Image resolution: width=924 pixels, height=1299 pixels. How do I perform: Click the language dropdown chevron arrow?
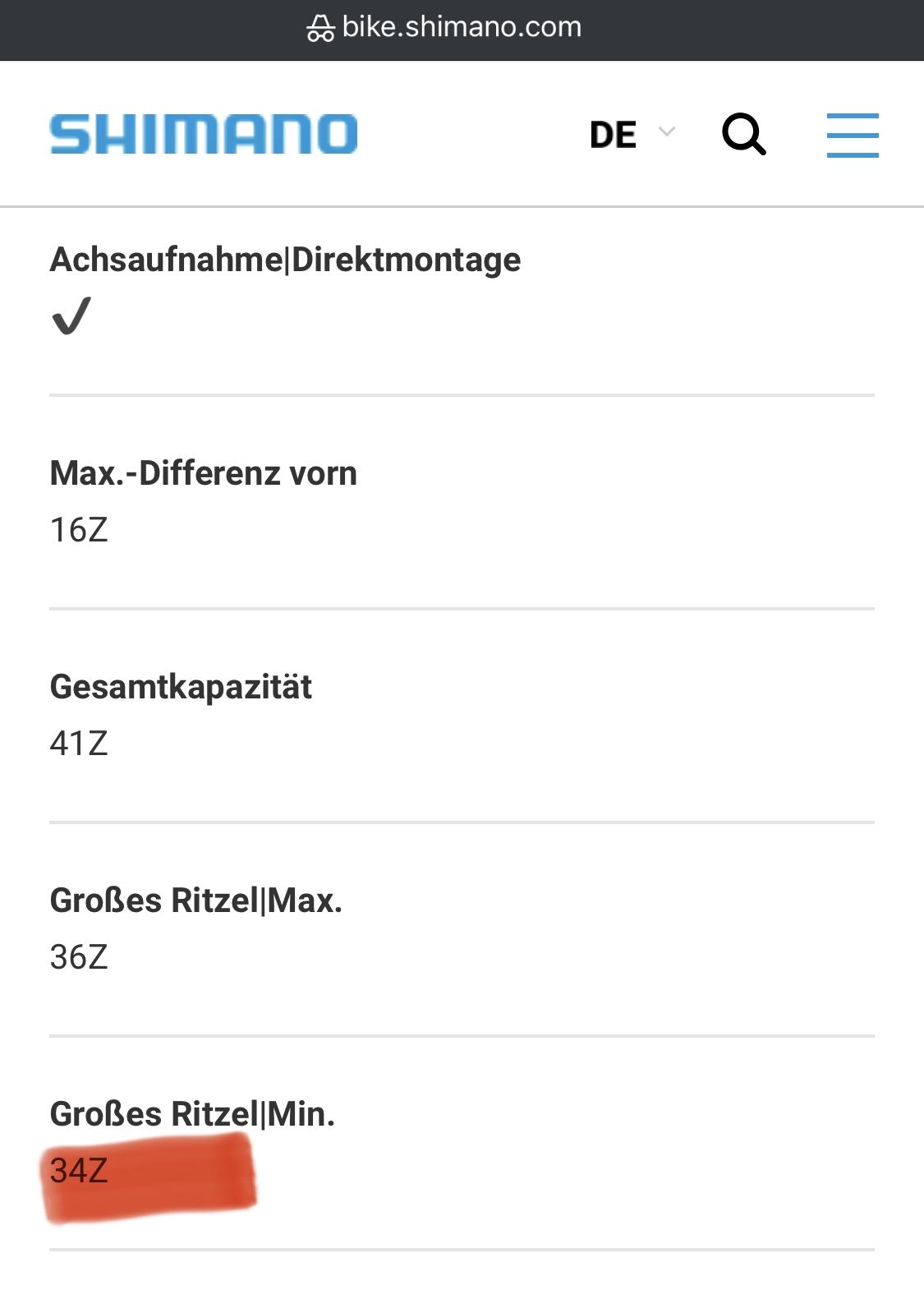point(667,131)
